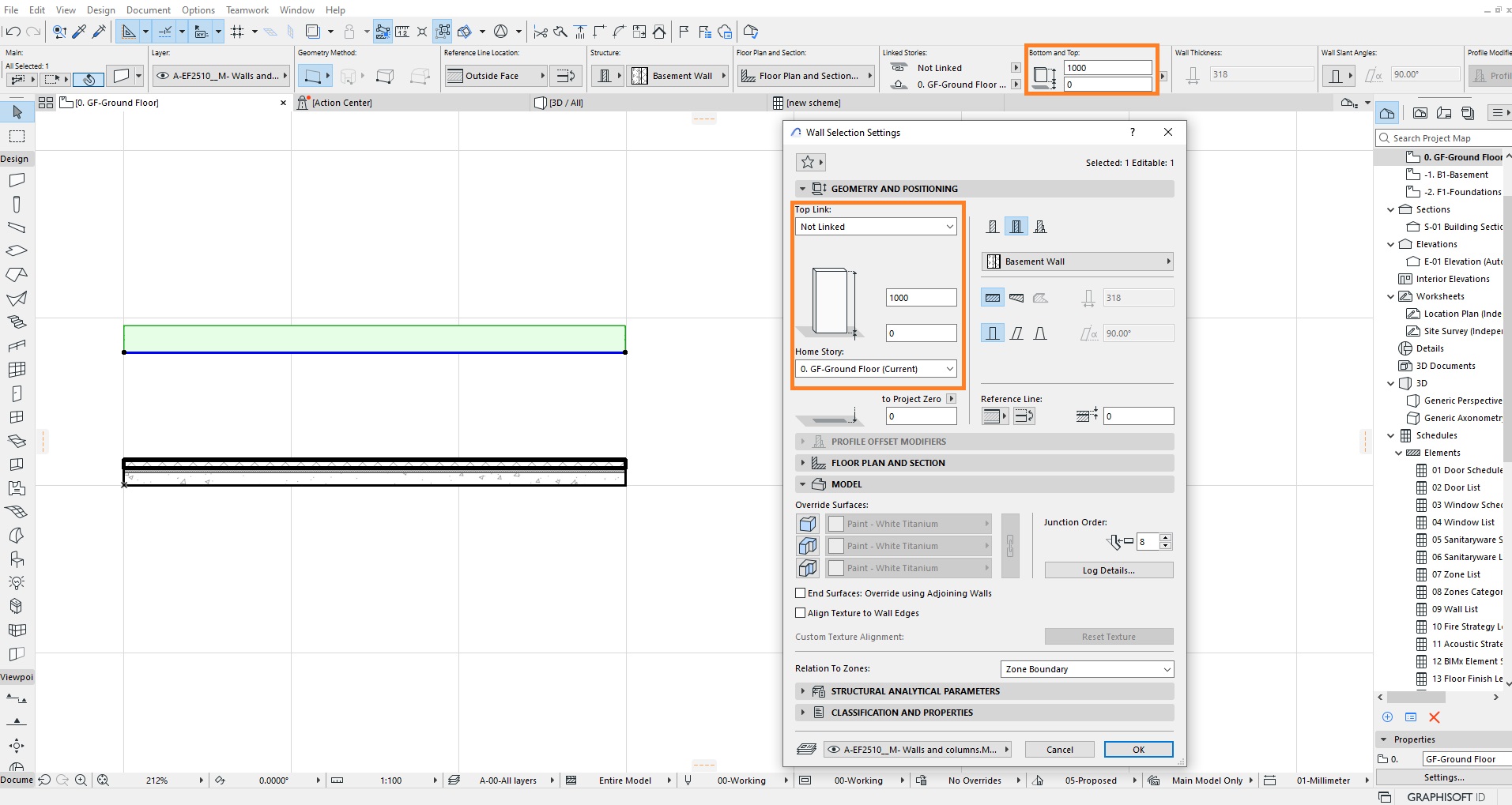Click the Log Details button
The width and height of the screenshot is (1512, 805).
(1109, 570)
